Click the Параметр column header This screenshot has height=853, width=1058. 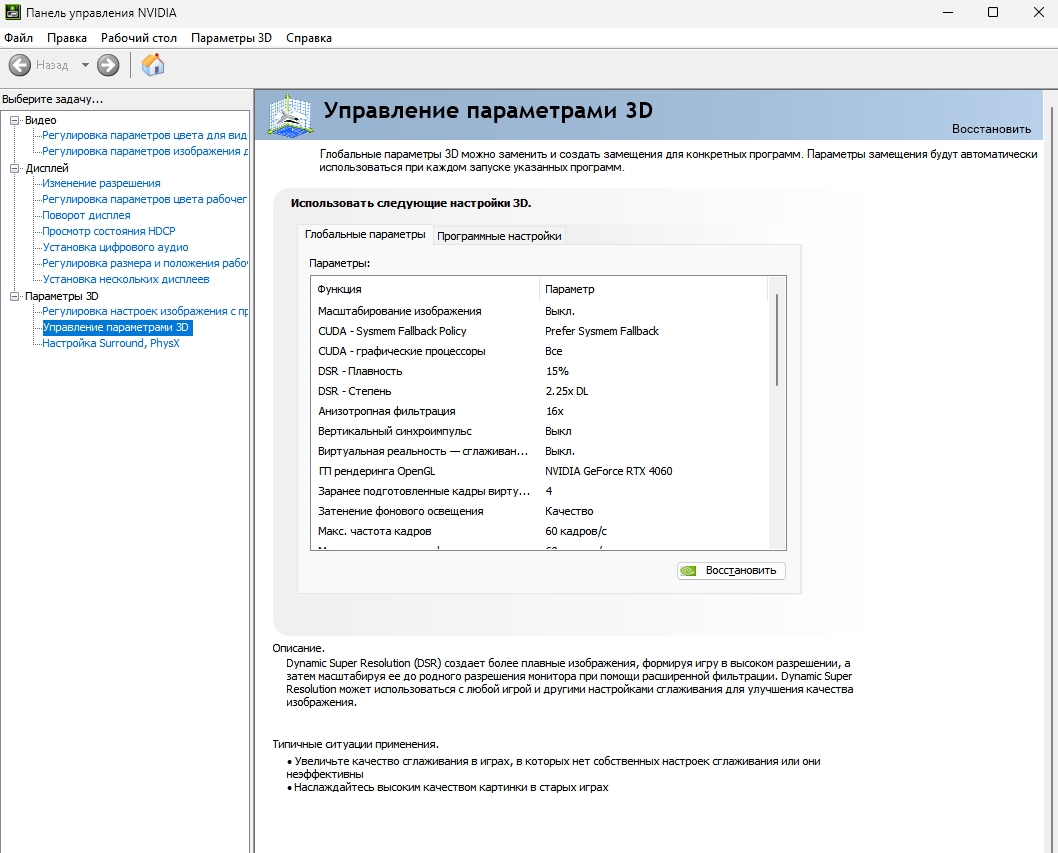(x=653, y=290)
